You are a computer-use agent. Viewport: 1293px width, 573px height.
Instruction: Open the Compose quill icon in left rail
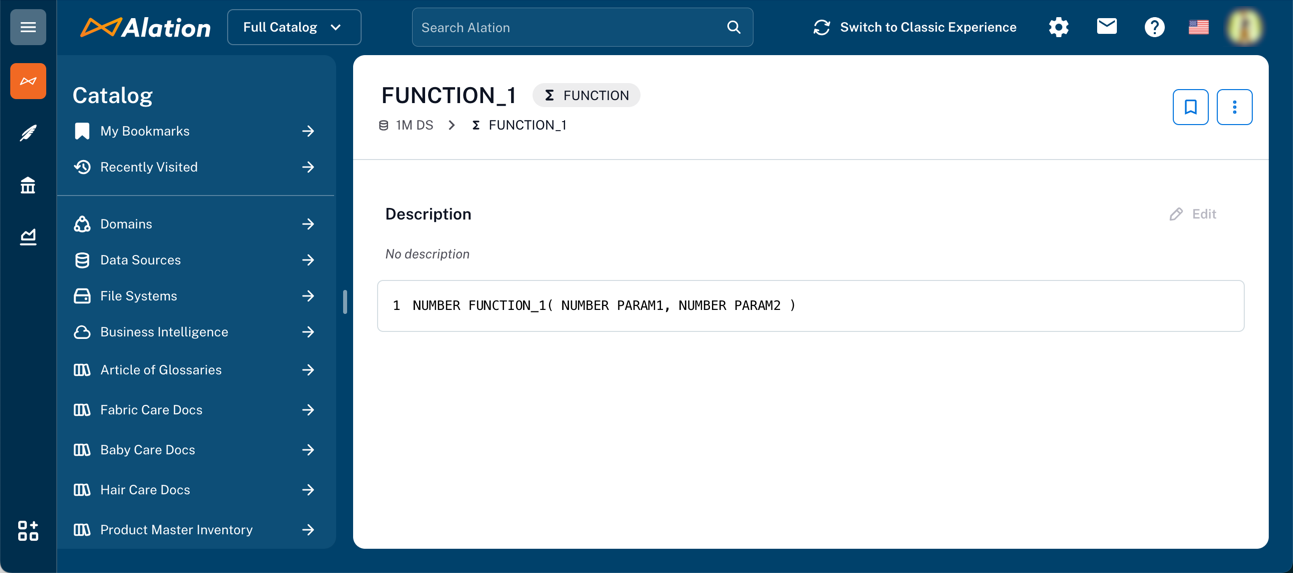[x=28, y=133]
